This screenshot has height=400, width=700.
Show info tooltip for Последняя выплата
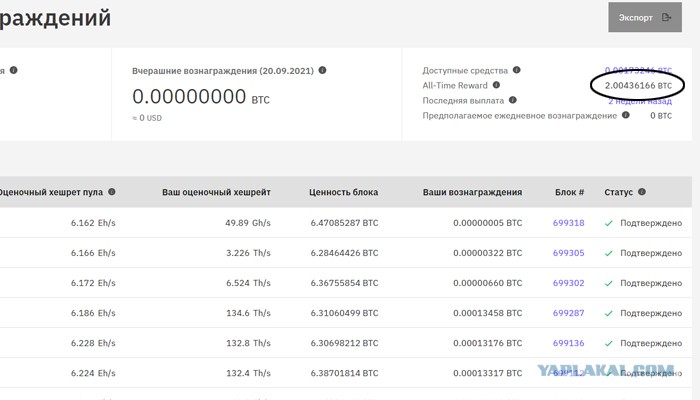512,100
